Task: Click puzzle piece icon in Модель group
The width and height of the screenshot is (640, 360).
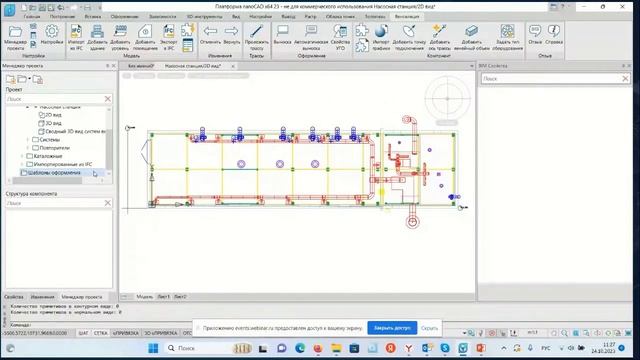Action: click(188, 30)
